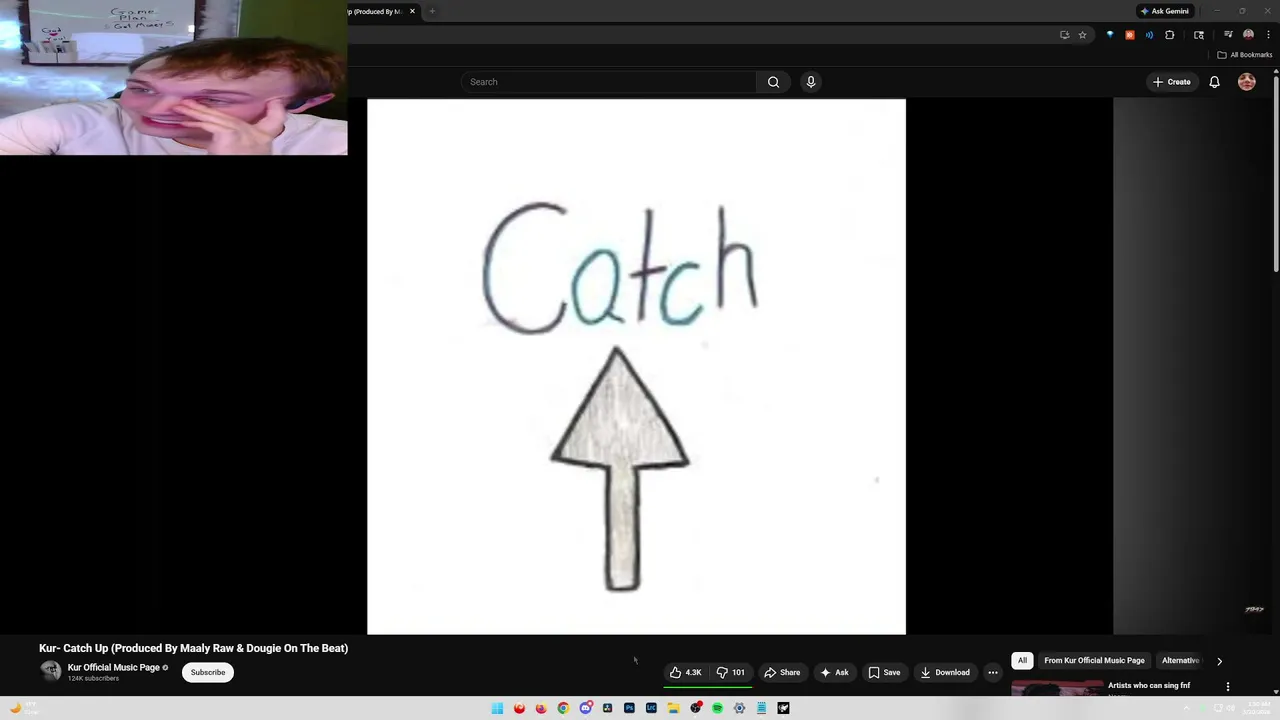Like the video showing 4.3K likes
Viewport: 1280px width, 720px height.
pyautogui.click(x=686, y=672)
